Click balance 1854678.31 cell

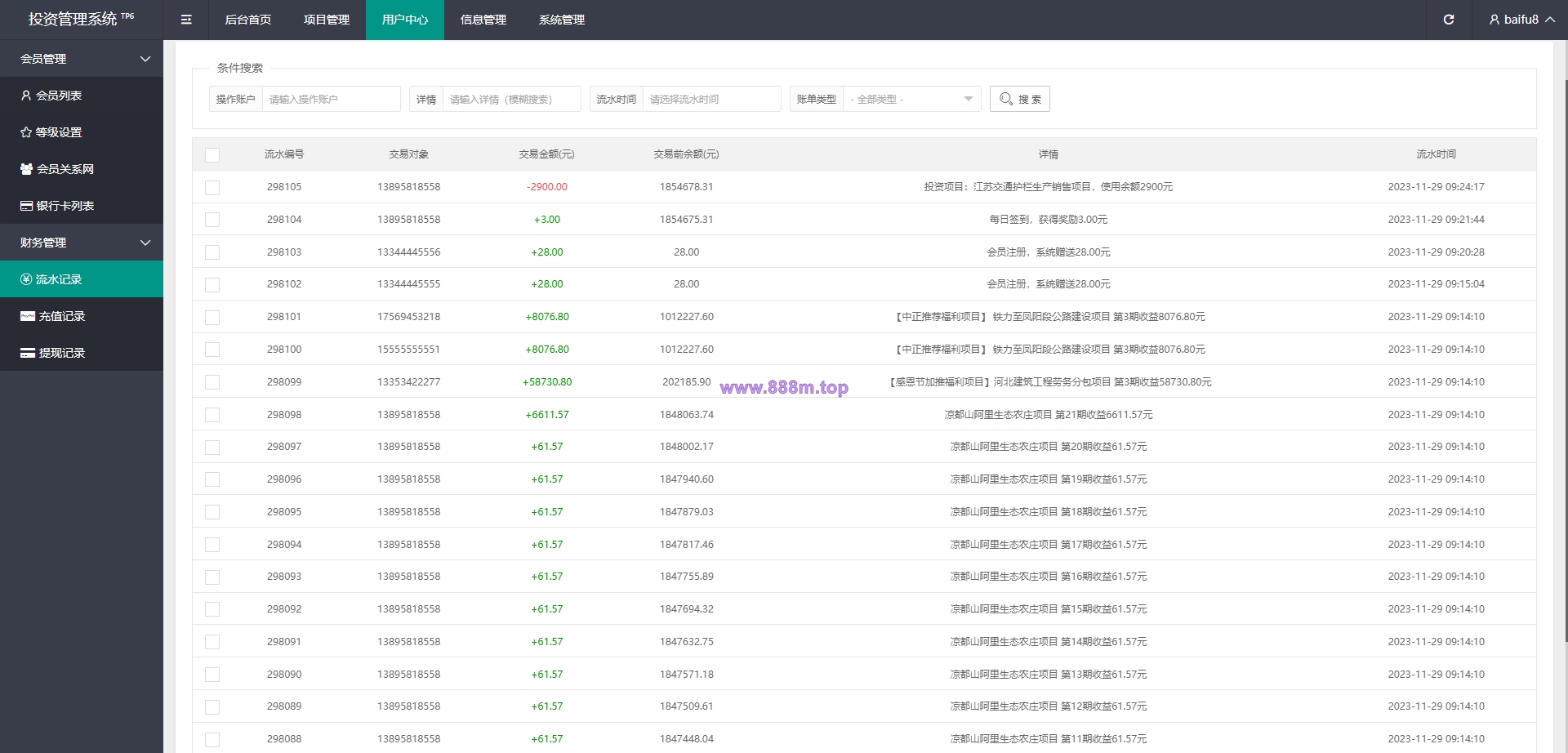pos(687,187)
